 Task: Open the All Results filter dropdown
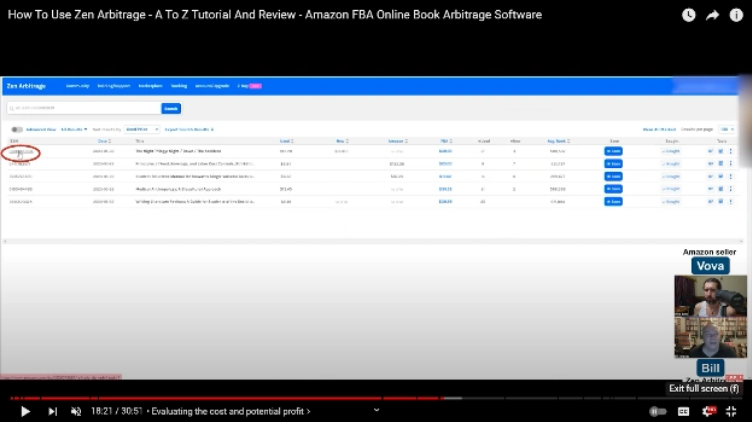pos(74,129)
